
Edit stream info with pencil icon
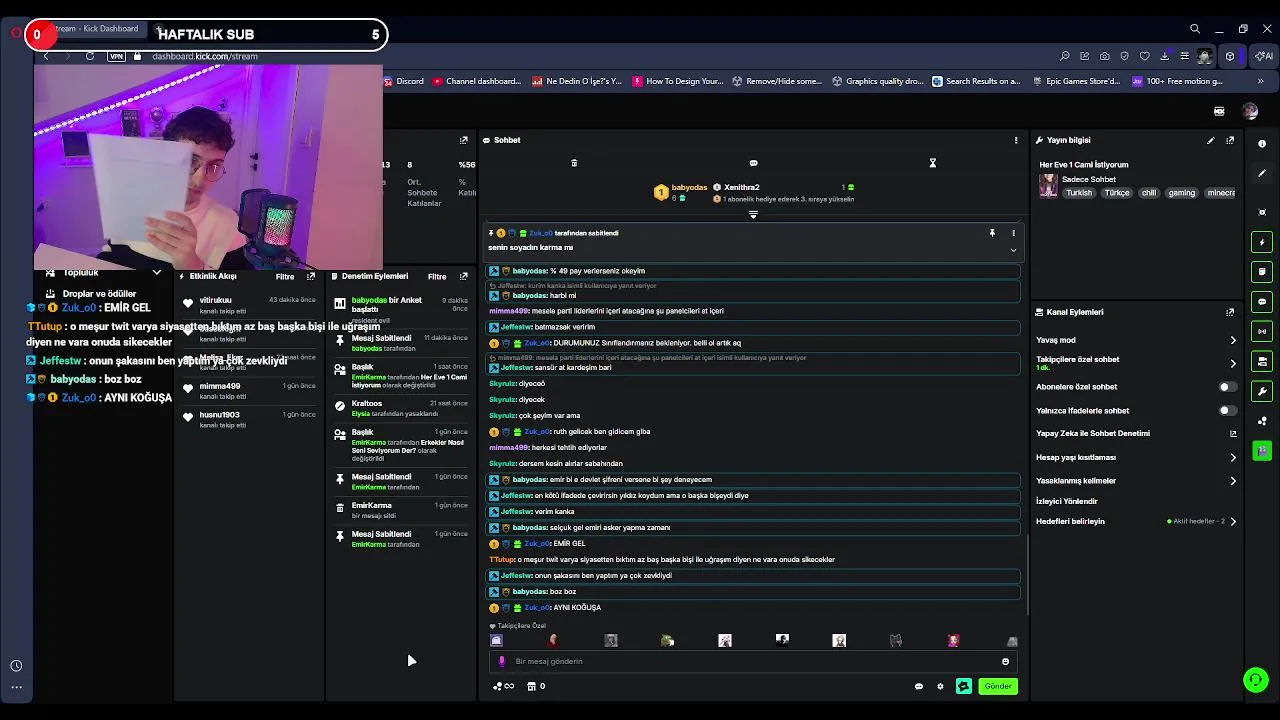tap(1210, 140)
